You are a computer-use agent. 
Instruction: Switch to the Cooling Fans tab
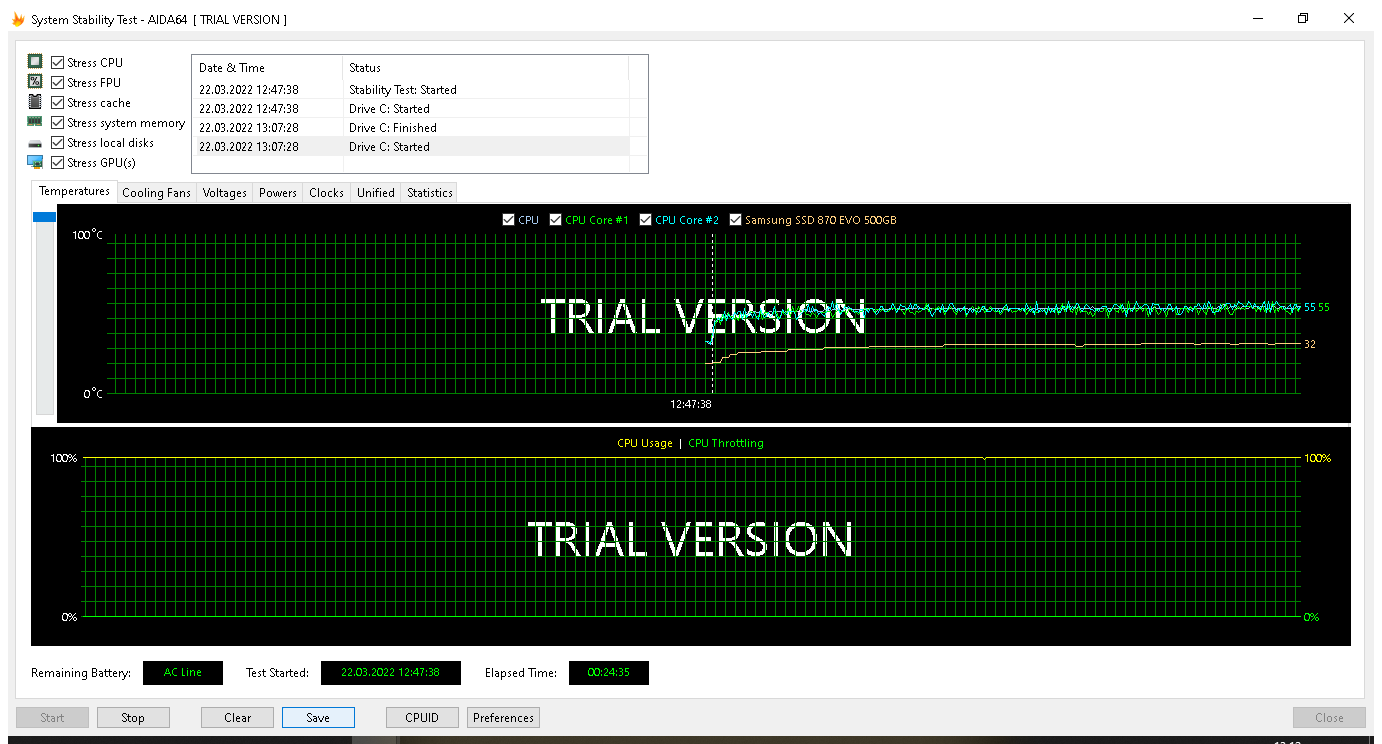(156, 193)
